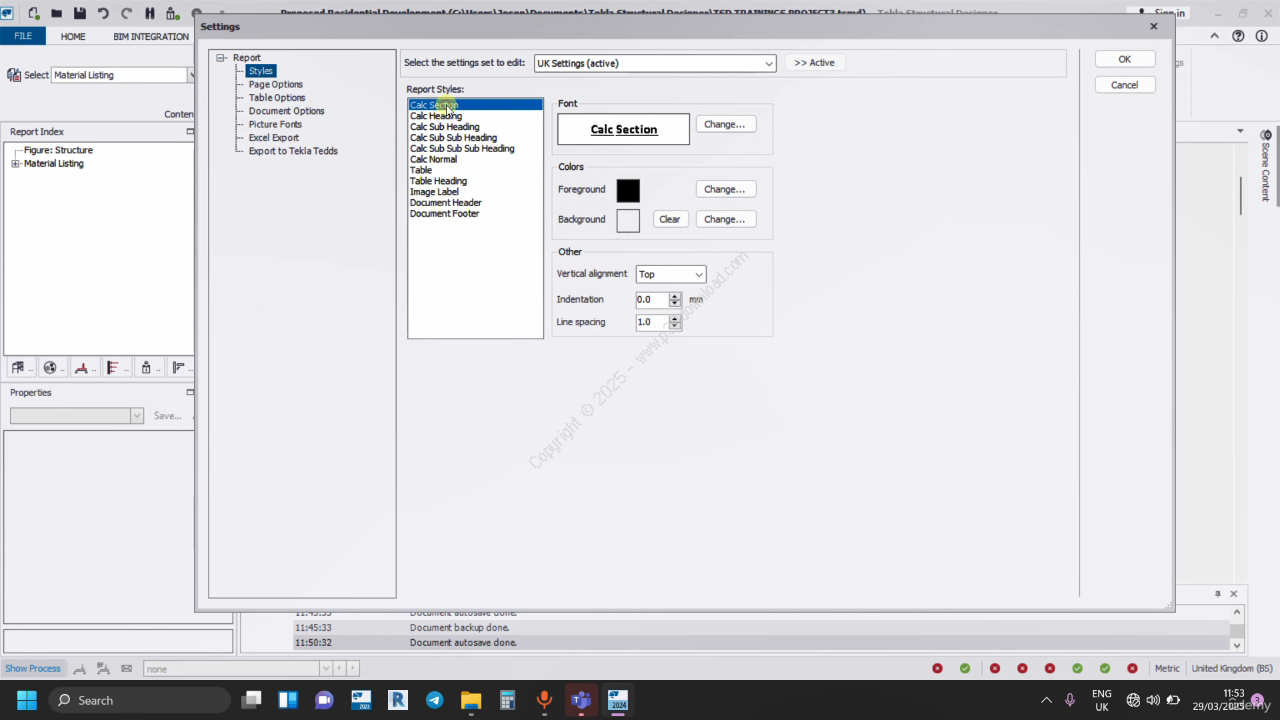Viewport: 1280px width, 720px height.
Task: Click the Redo arrow icon
Action: (x=126, y=13)
